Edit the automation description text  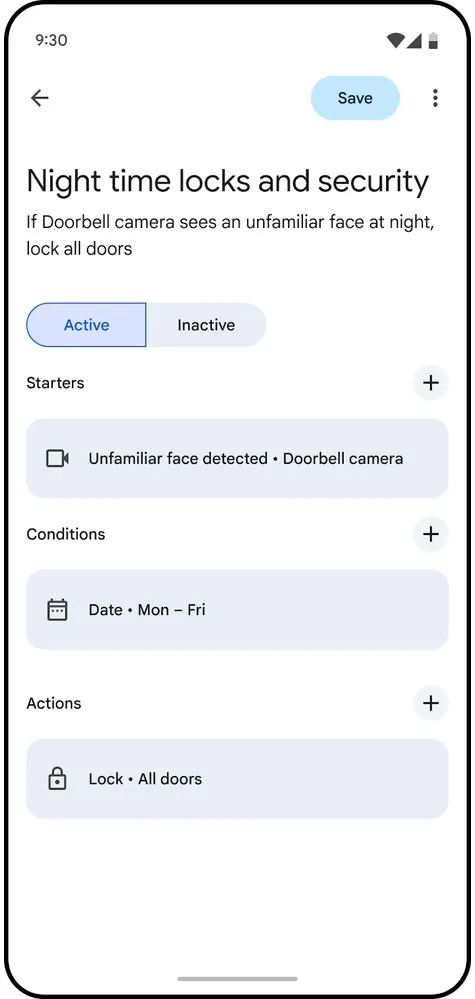235,236
